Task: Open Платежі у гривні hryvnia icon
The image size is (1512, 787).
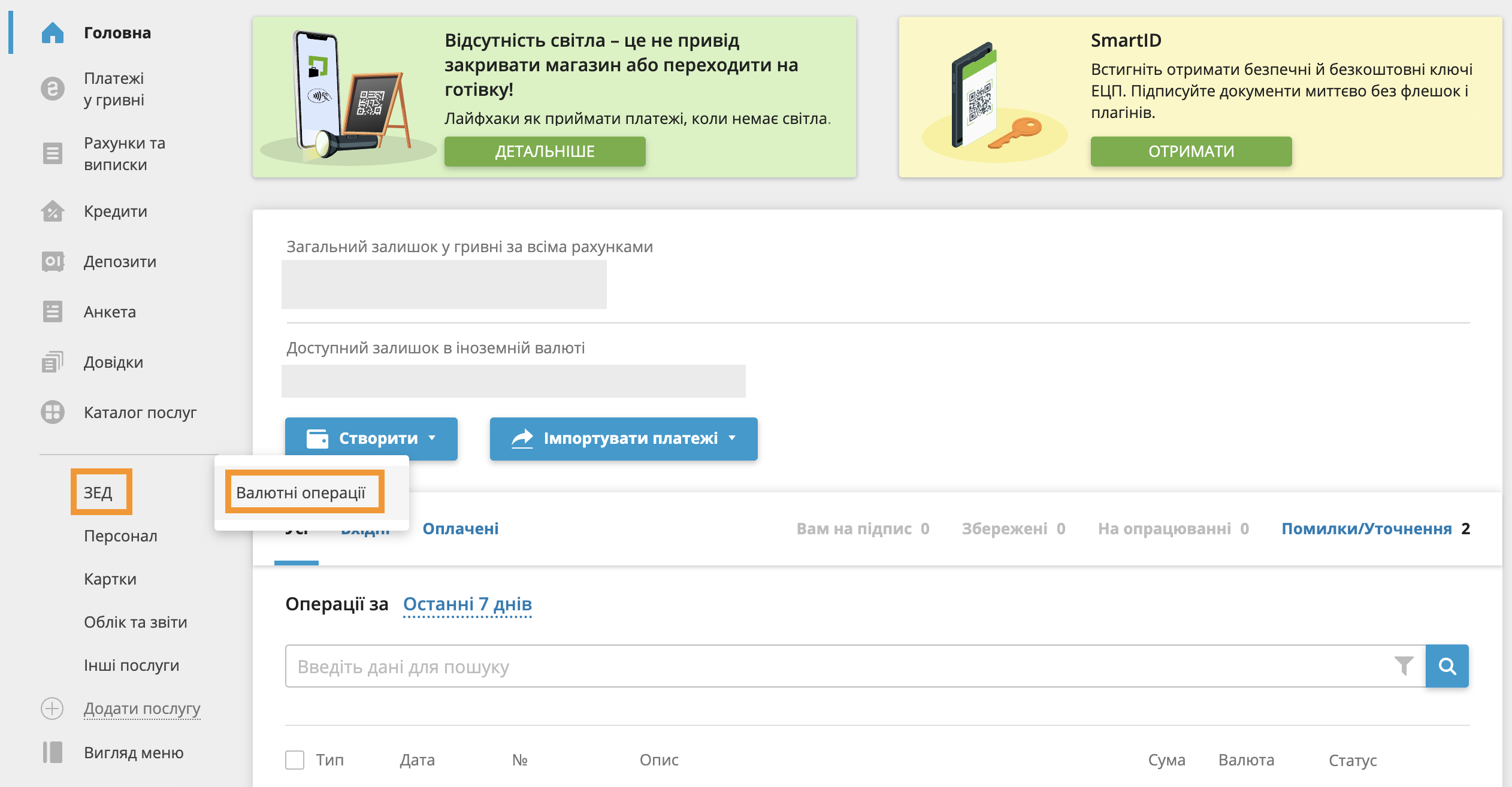Action: (x=53, y=89)
